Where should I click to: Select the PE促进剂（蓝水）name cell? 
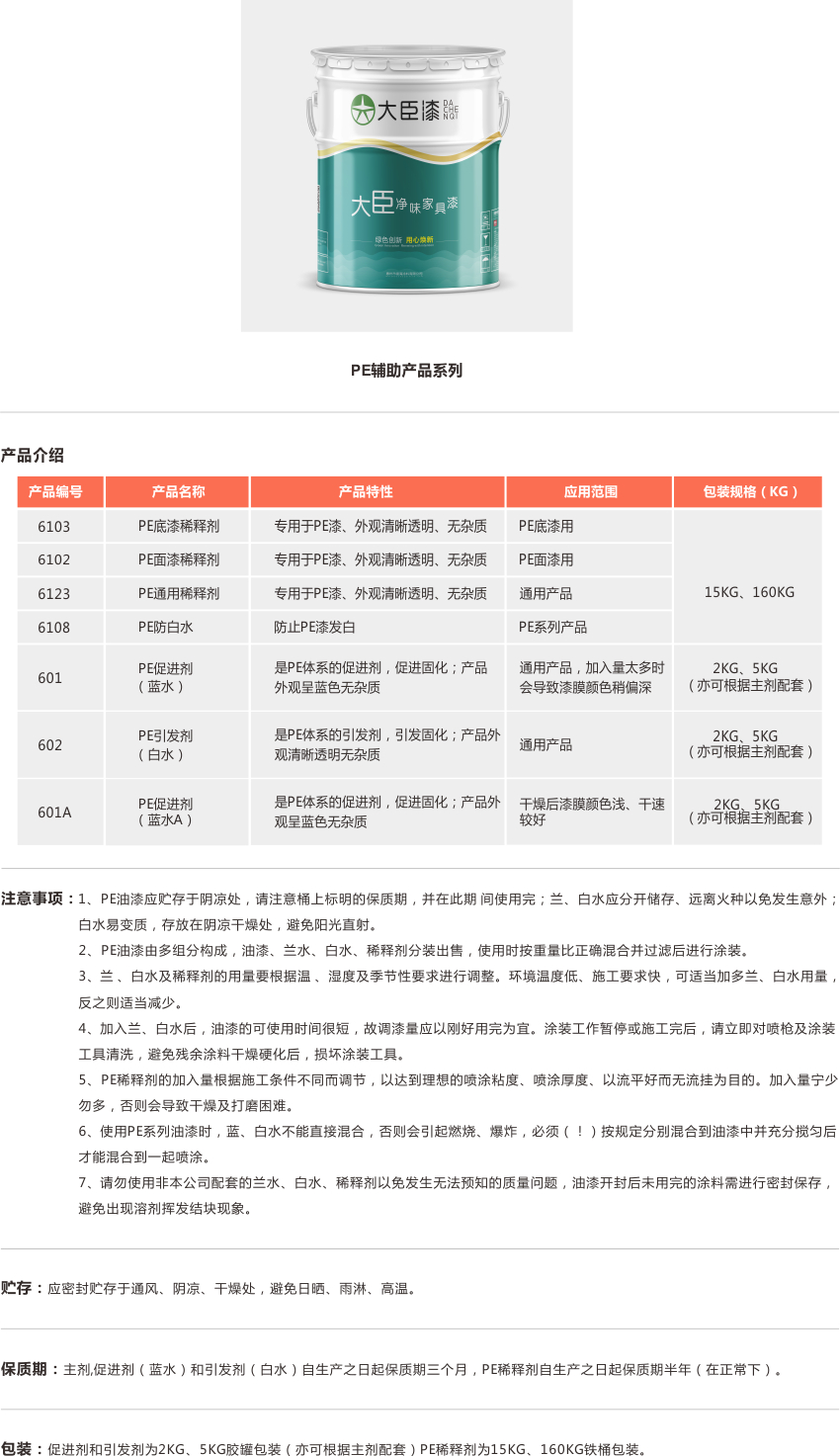[x=166, y=678]
